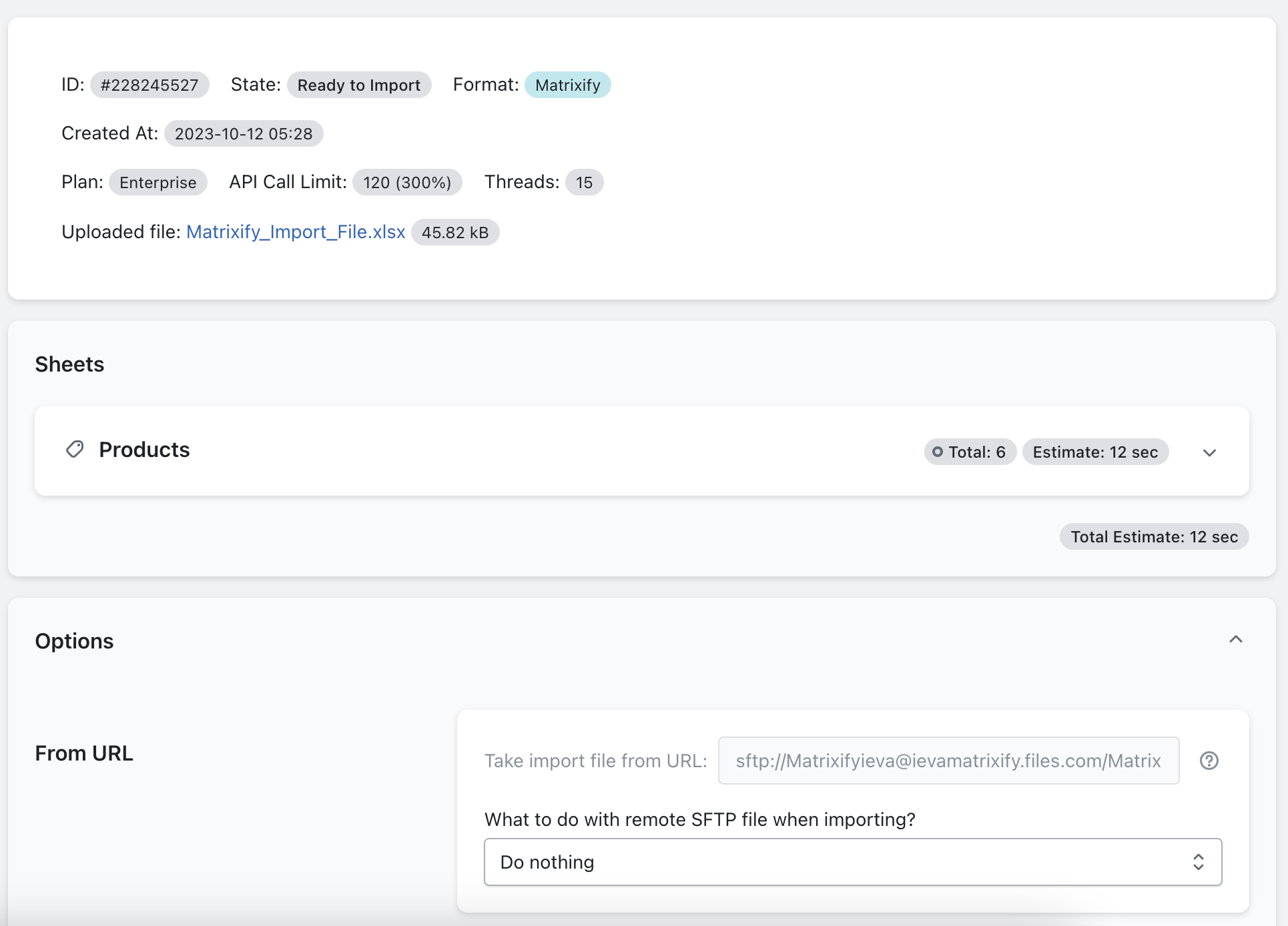Click the circle icon in Total badge
Image resolution: width=1288 pixels, height=926 pixels.
coord(938,452)
